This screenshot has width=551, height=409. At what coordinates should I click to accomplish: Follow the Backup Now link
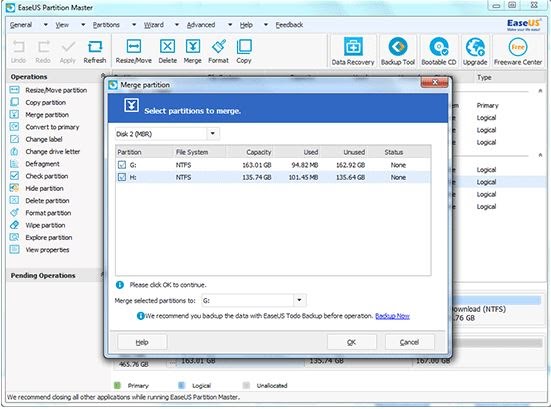coord(392,316)
